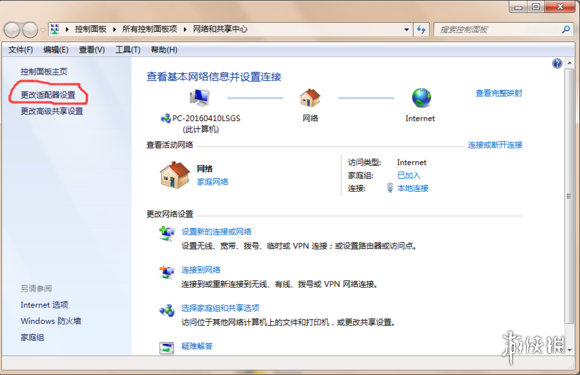Open the 文件(F) menu

coord(20,50)
